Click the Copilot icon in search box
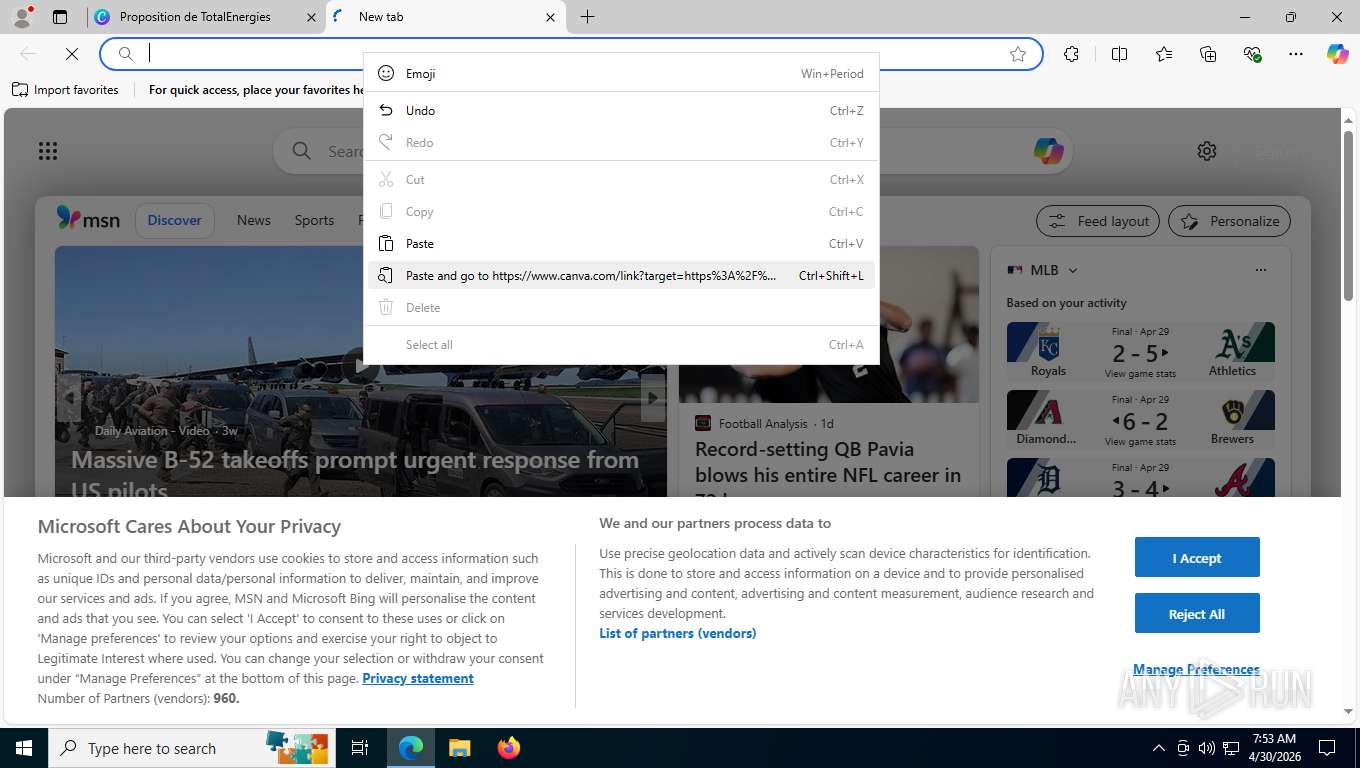 coord(1048,151)
